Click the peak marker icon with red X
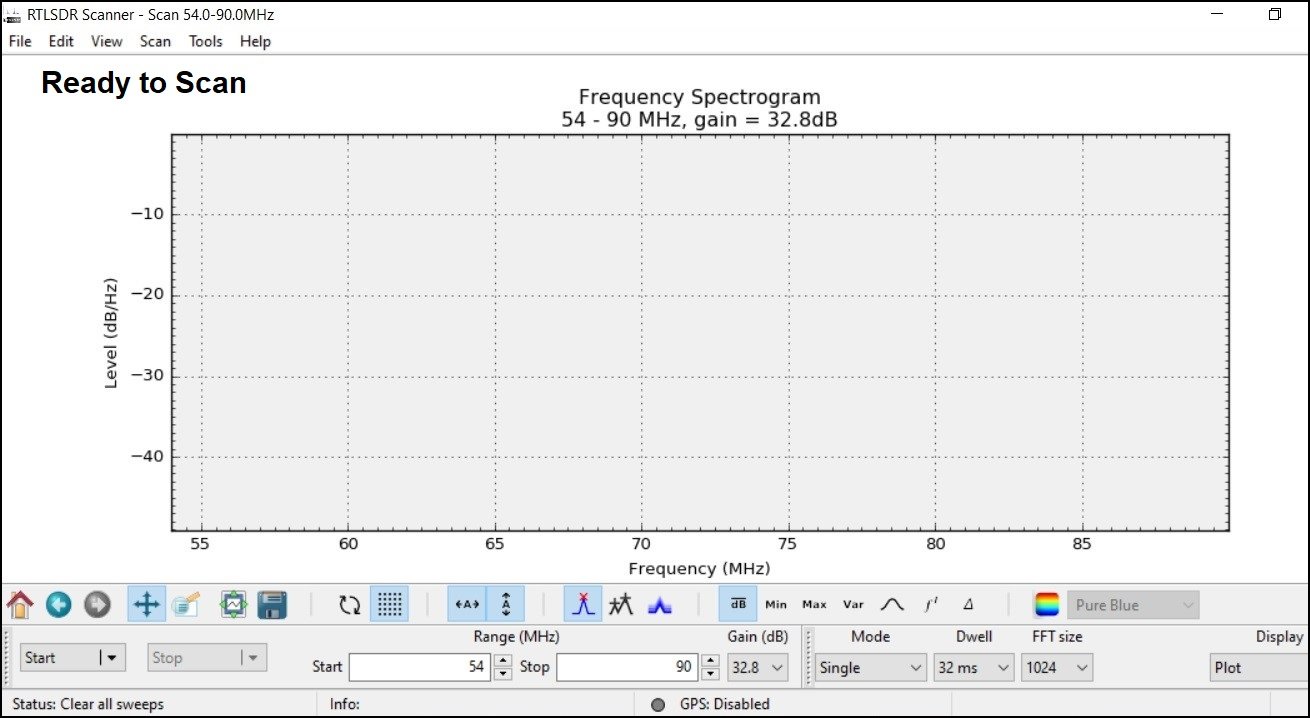Screen dimensions: 1310x718 pyautogui.click(x=583, y=604)
